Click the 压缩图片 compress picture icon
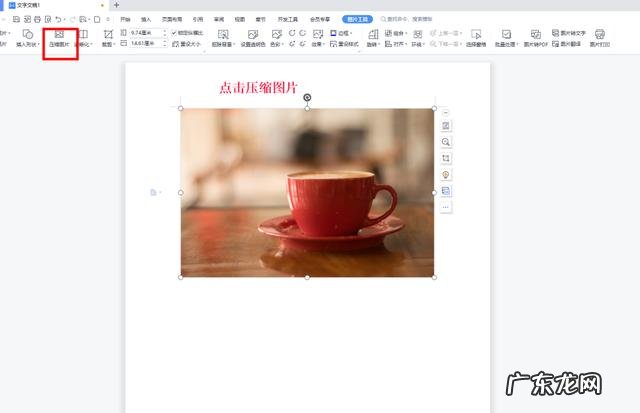This screenshot has width=640, height=413. [59, 34]
